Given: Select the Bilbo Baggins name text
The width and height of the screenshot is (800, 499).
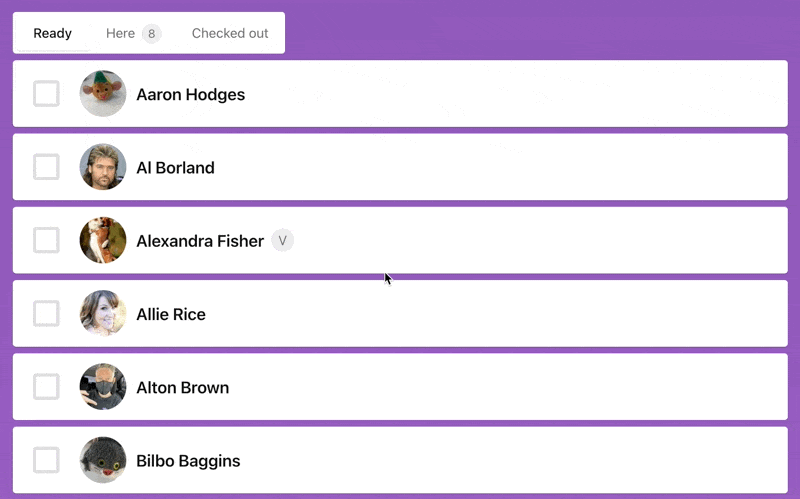Looking at the screenshot, I should pos(188,461).
